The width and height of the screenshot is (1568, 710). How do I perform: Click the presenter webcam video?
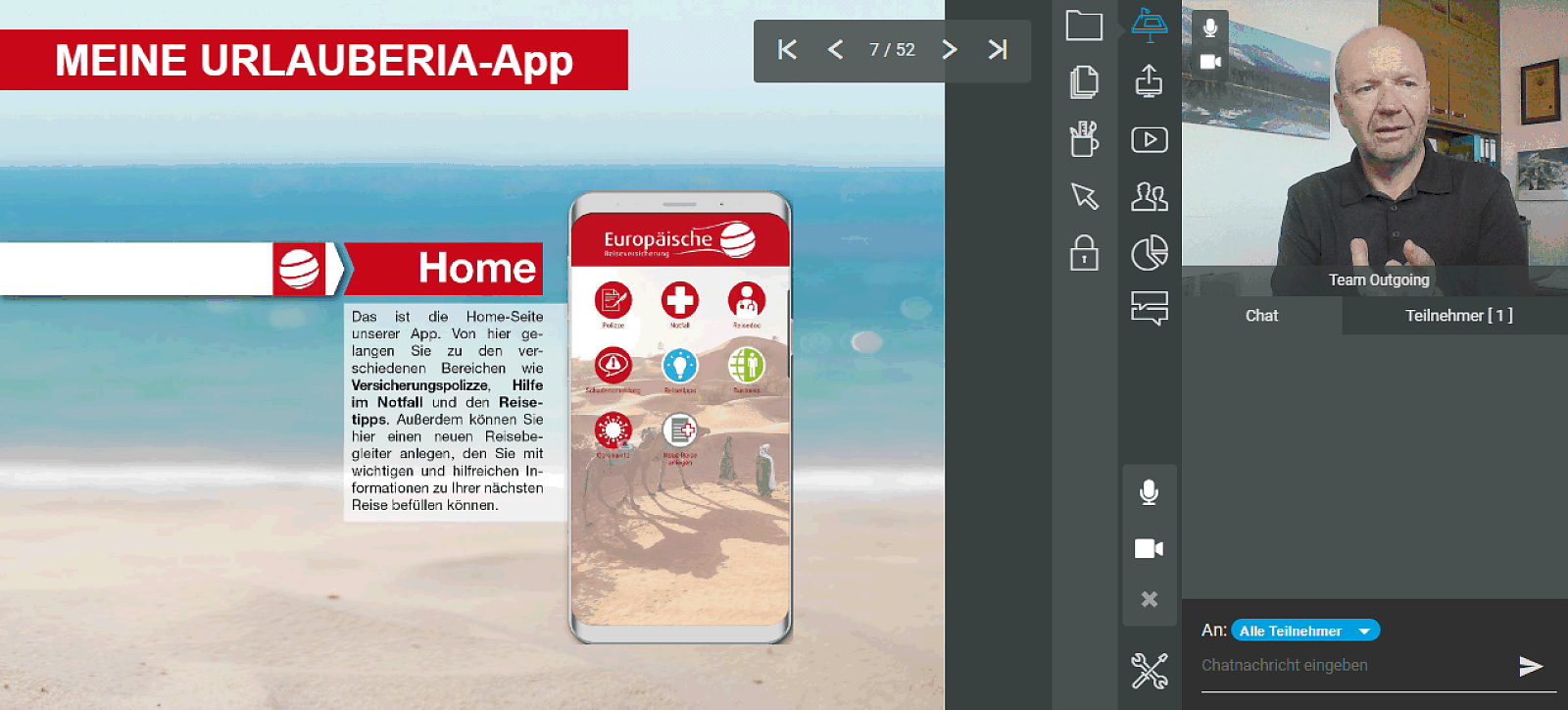tap(1375, 147)
